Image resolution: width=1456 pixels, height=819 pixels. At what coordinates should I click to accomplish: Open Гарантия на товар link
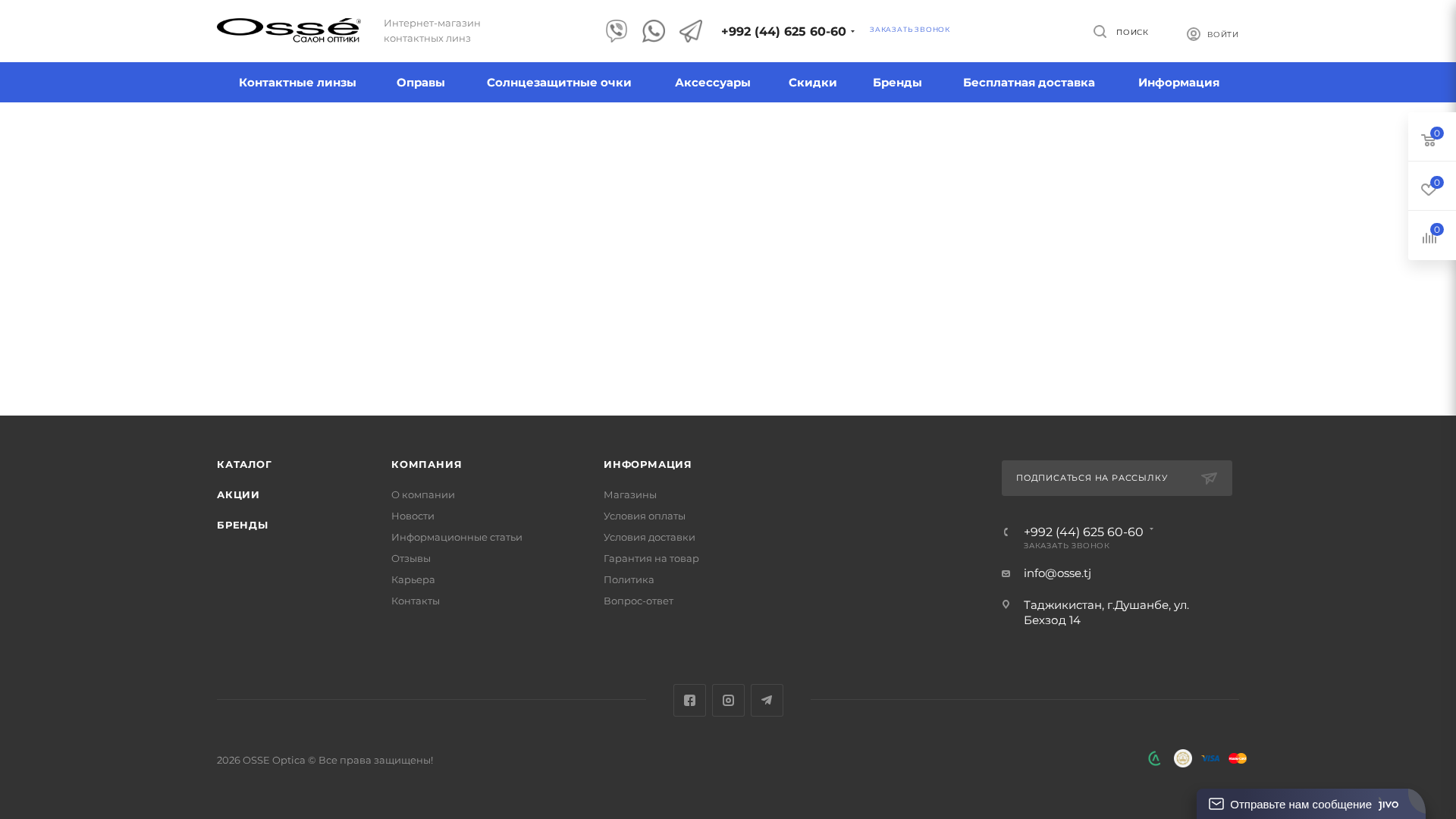point(651,558)
